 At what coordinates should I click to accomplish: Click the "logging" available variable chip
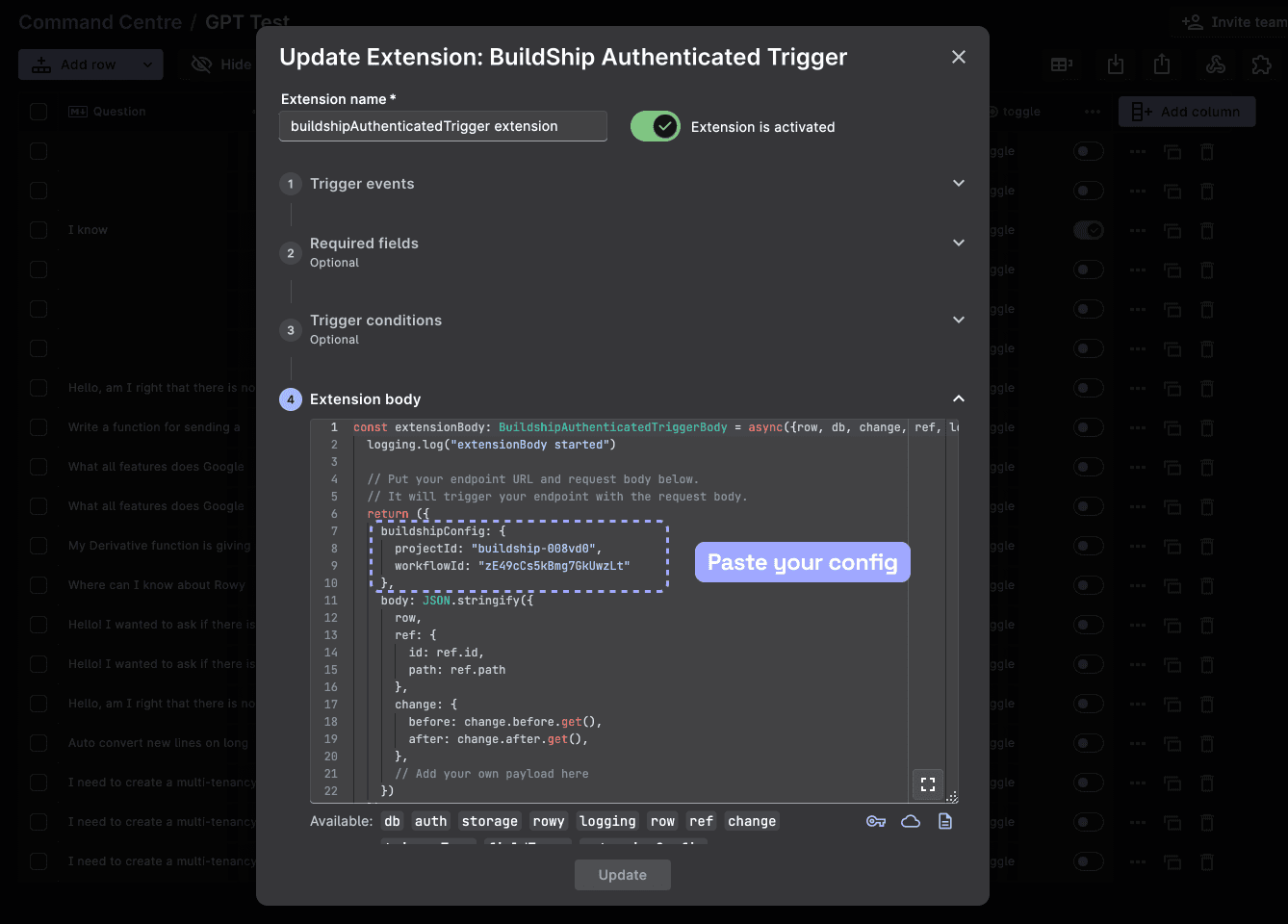pos(607,821)
